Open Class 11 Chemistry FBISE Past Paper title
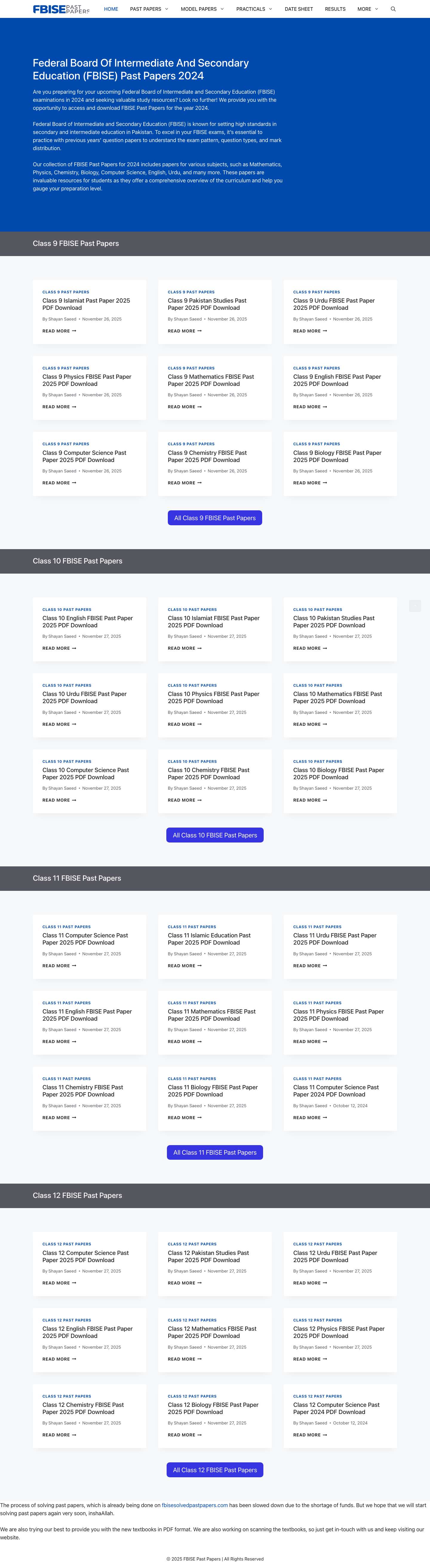This screenshot has width=430, height=1568. point(82,1091)
